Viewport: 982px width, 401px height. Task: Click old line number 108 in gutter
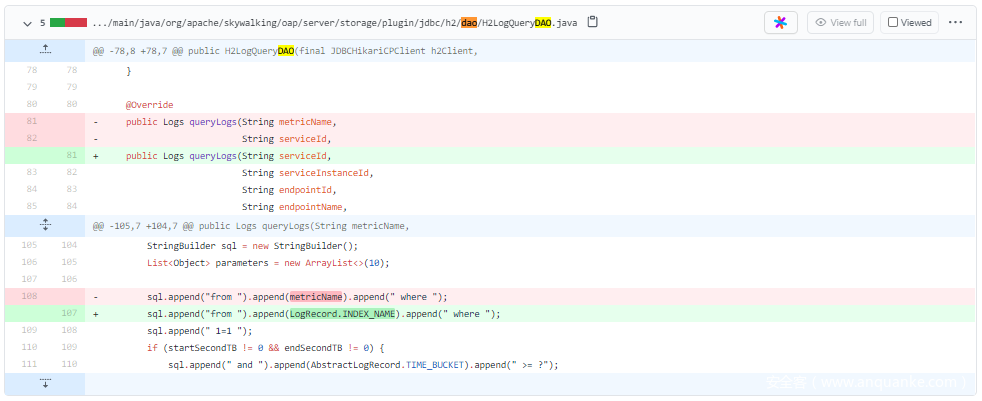pos(31,297)
